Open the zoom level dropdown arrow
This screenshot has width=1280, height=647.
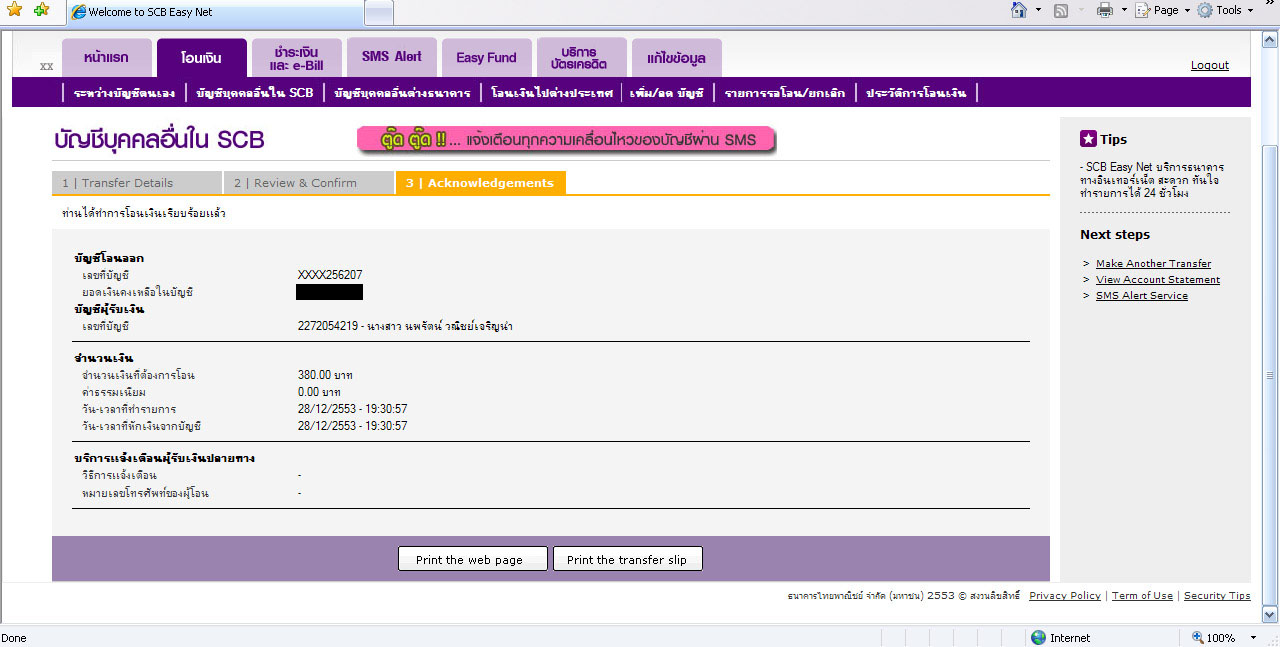tap(1251, 637)
